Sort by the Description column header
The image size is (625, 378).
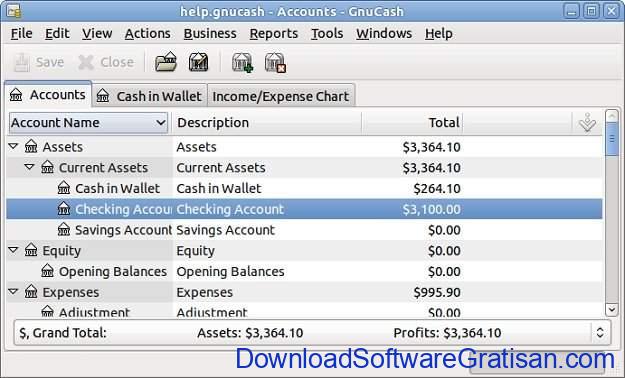266,123
